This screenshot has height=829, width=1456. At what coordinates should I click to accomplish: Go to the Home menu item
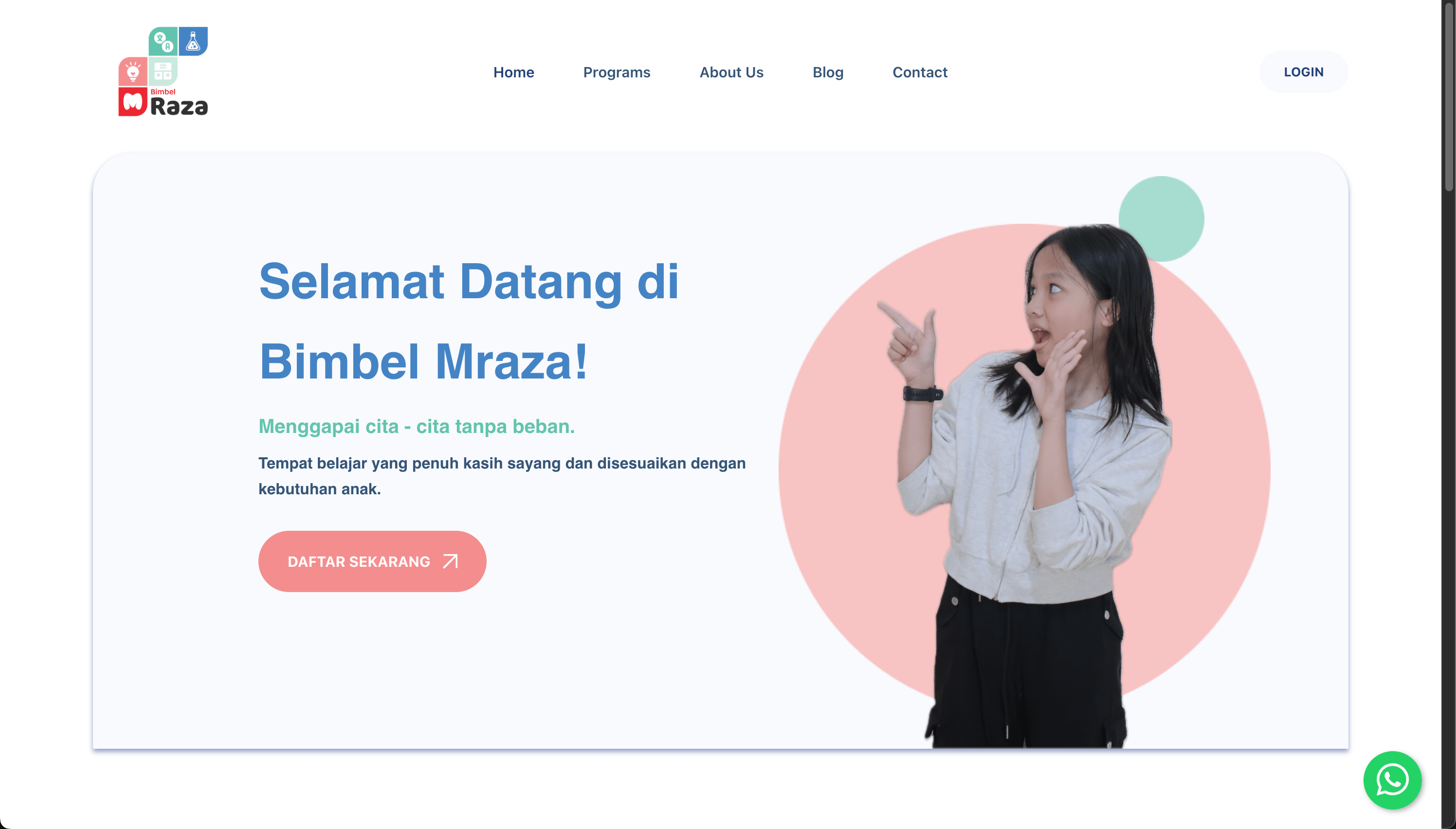513,72
